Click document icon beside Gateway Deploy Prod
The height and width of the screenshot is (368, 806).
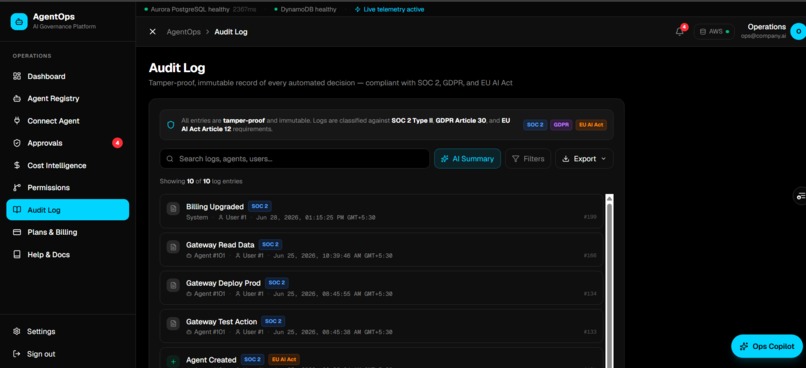[x=173, y=285]
